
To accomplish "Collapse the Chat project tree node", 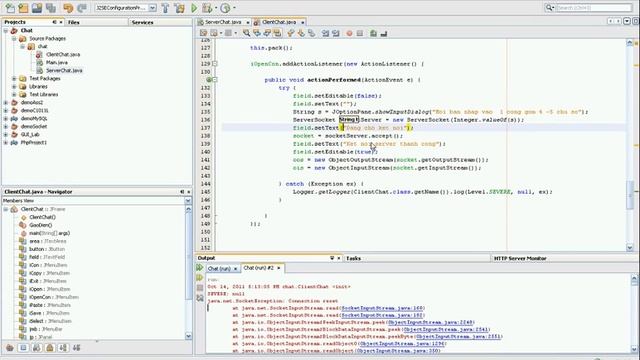I will tap(6, 31).
